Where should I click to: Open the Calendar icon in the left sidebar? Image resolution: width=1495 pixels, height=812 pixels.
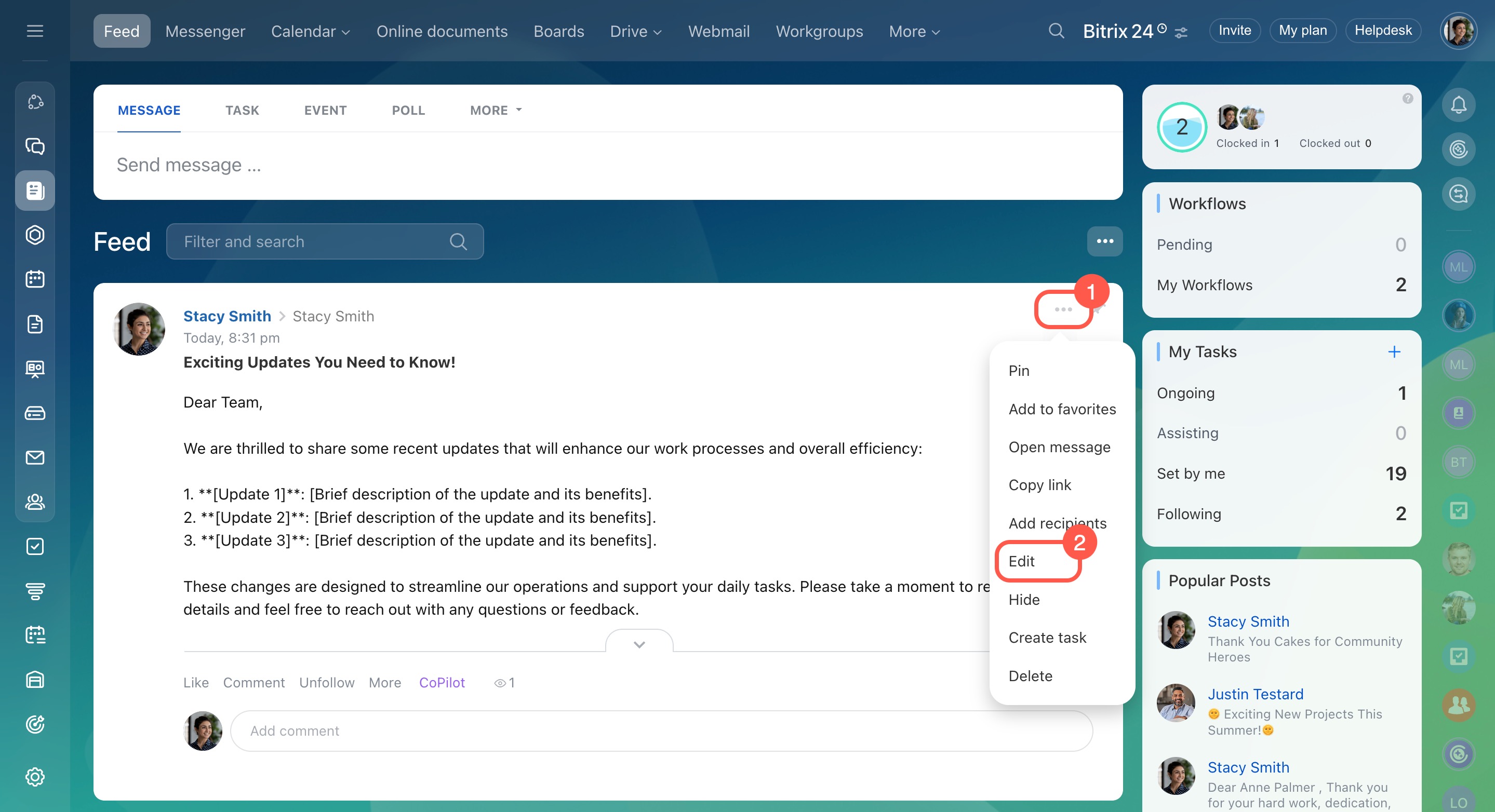(x=35, y=279)
